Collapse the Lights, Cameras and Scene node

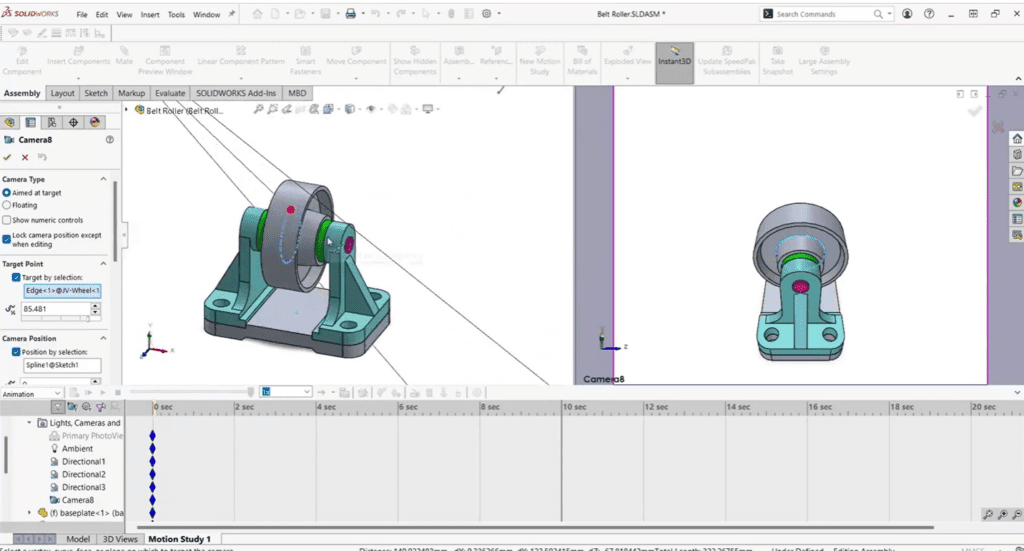pos(28,423)
